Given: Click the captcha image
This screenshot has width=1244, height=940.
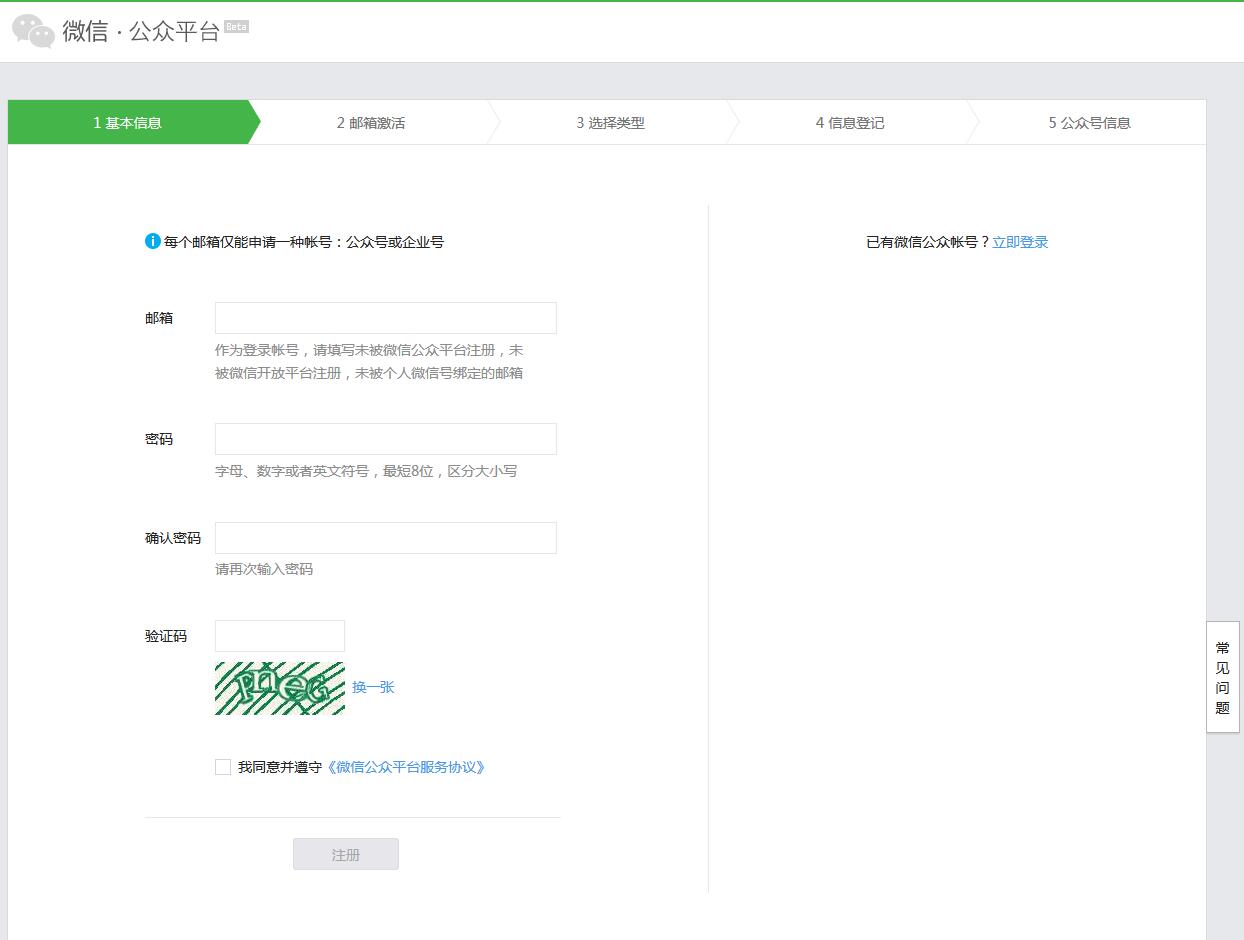Looking at the screenshot, I should pos(280,688).
